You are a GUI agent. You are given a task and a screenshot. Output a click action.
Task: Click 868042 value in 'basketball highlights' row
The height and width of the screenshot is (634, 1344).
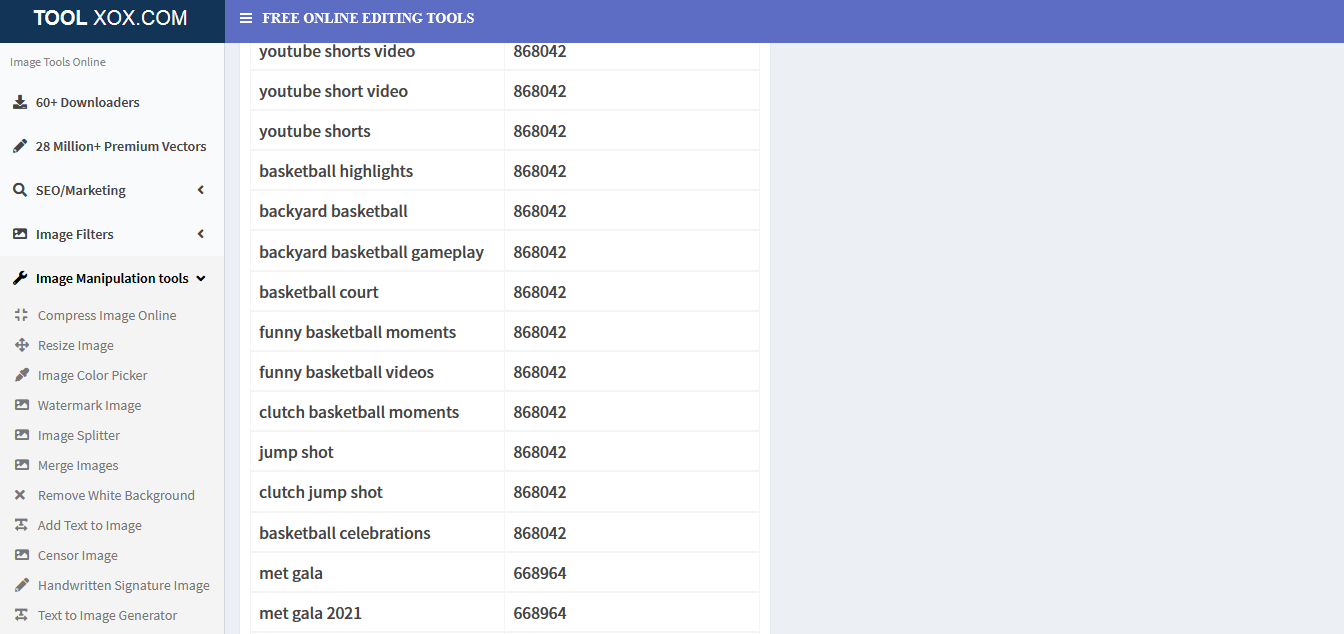click(x=540, y=171)
